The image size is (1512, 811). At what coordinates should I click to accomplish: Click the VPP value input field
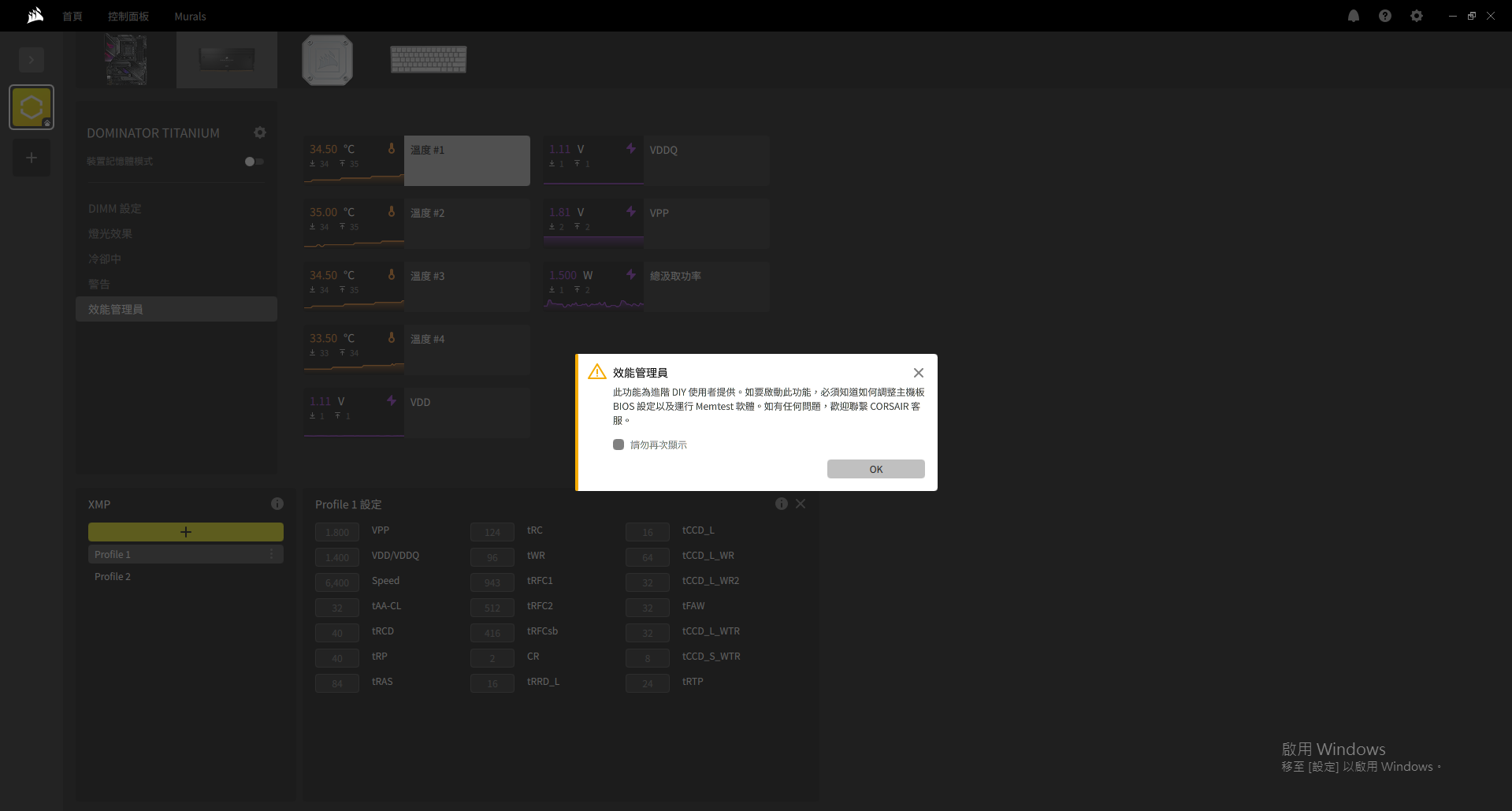pyautogui.click(x=337, y=532)
